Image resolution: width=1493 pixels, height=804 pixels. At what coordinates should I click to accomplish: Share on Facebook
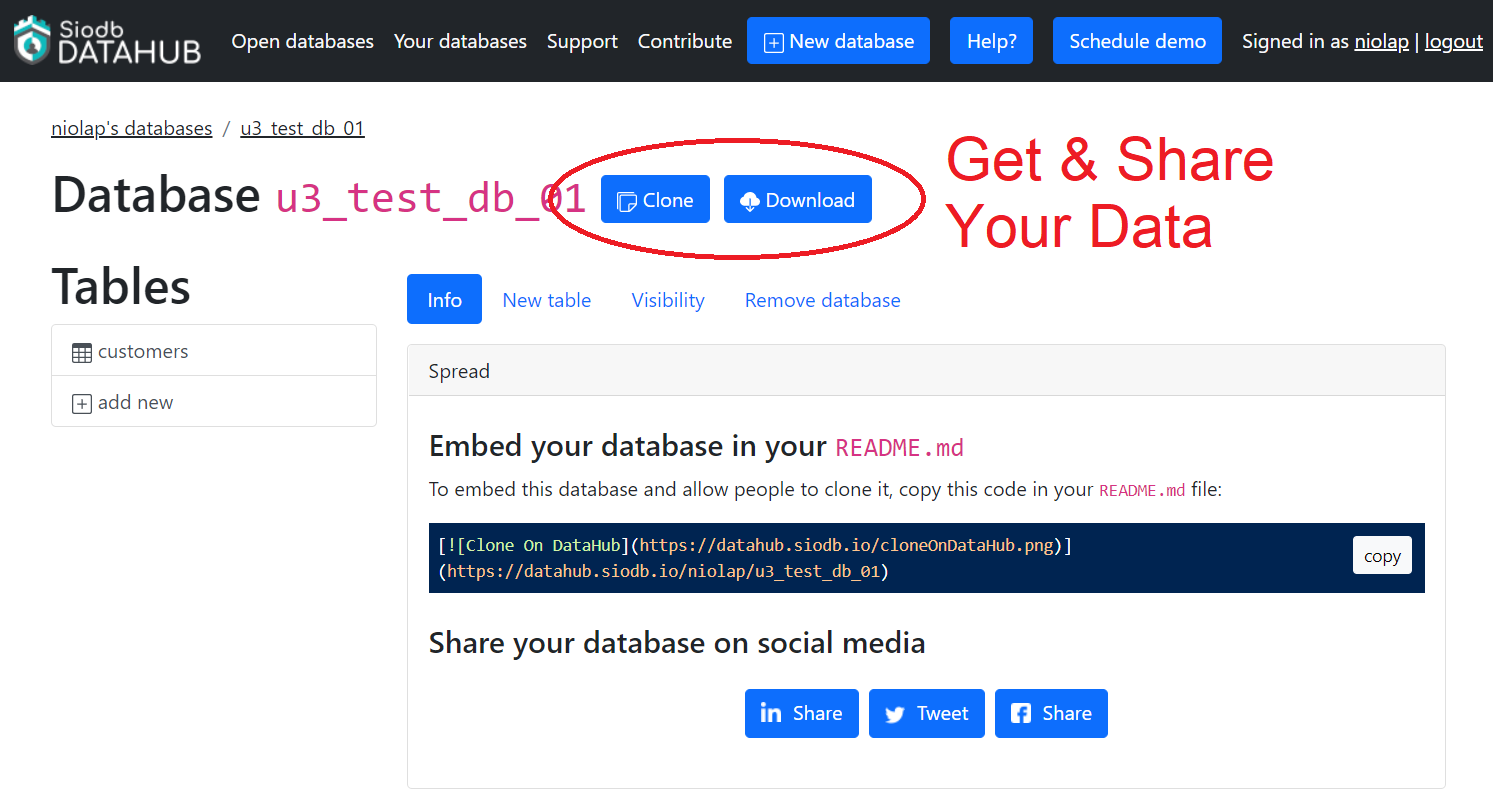click(1051, 713)
